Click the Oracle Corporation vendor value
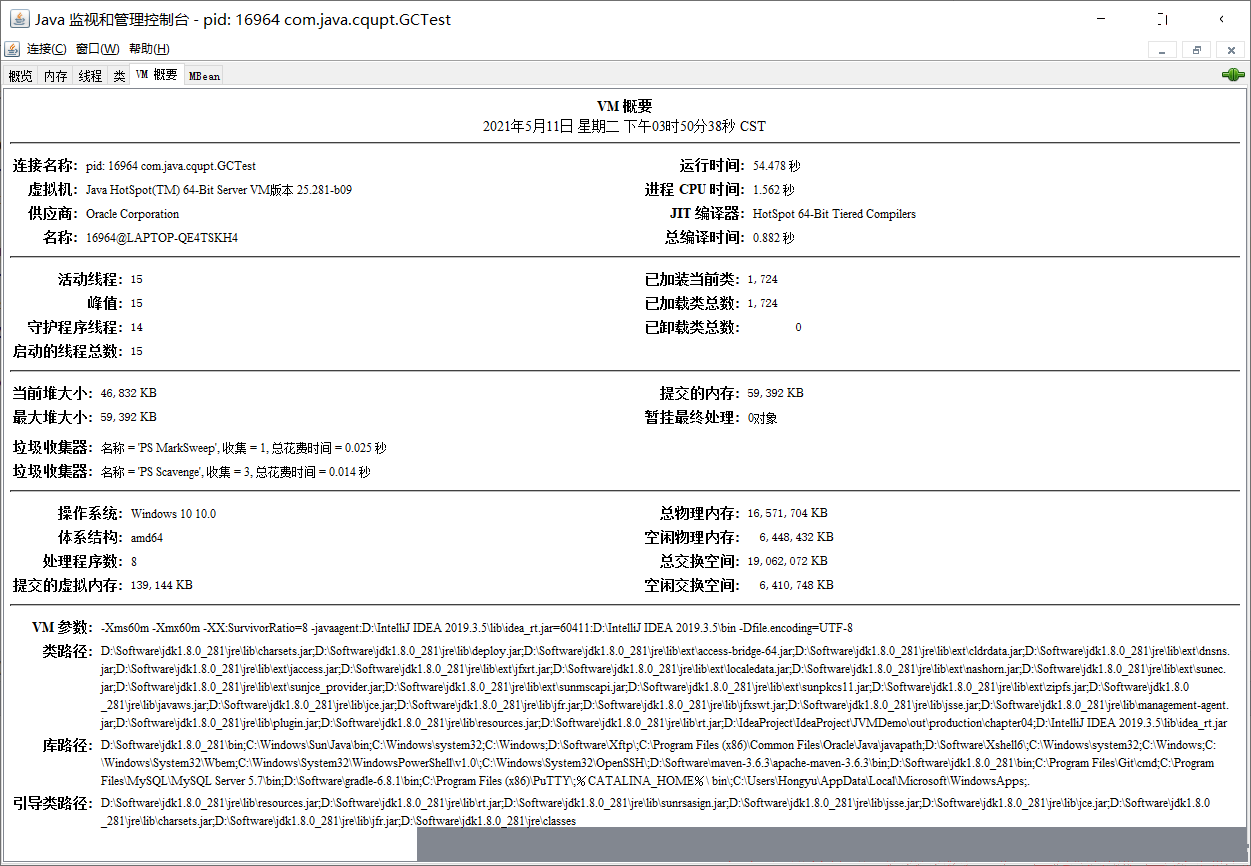 tap(133, 214)
